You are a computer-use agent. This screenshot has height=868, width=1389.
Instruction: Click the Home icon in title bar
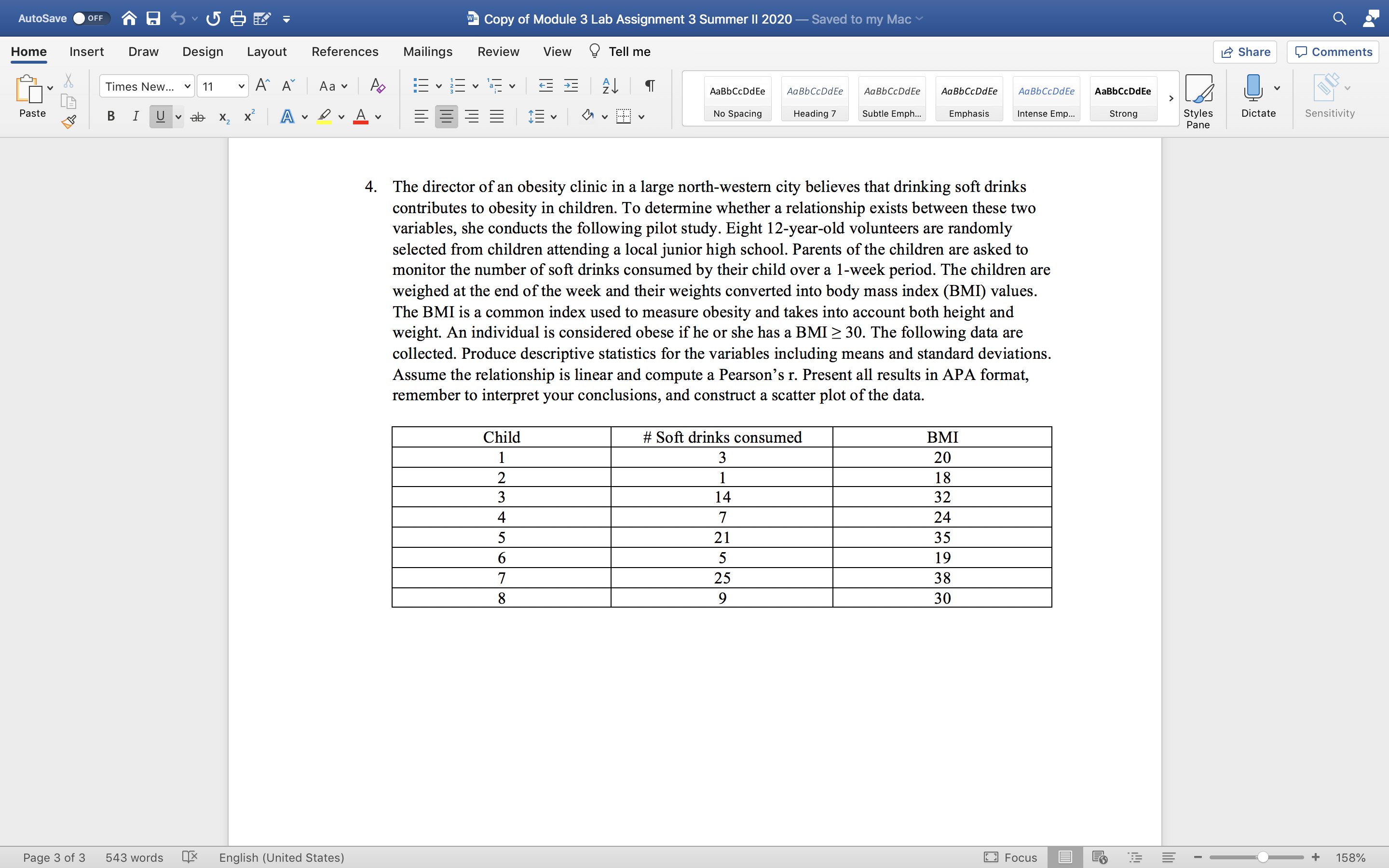click(129, 18)
